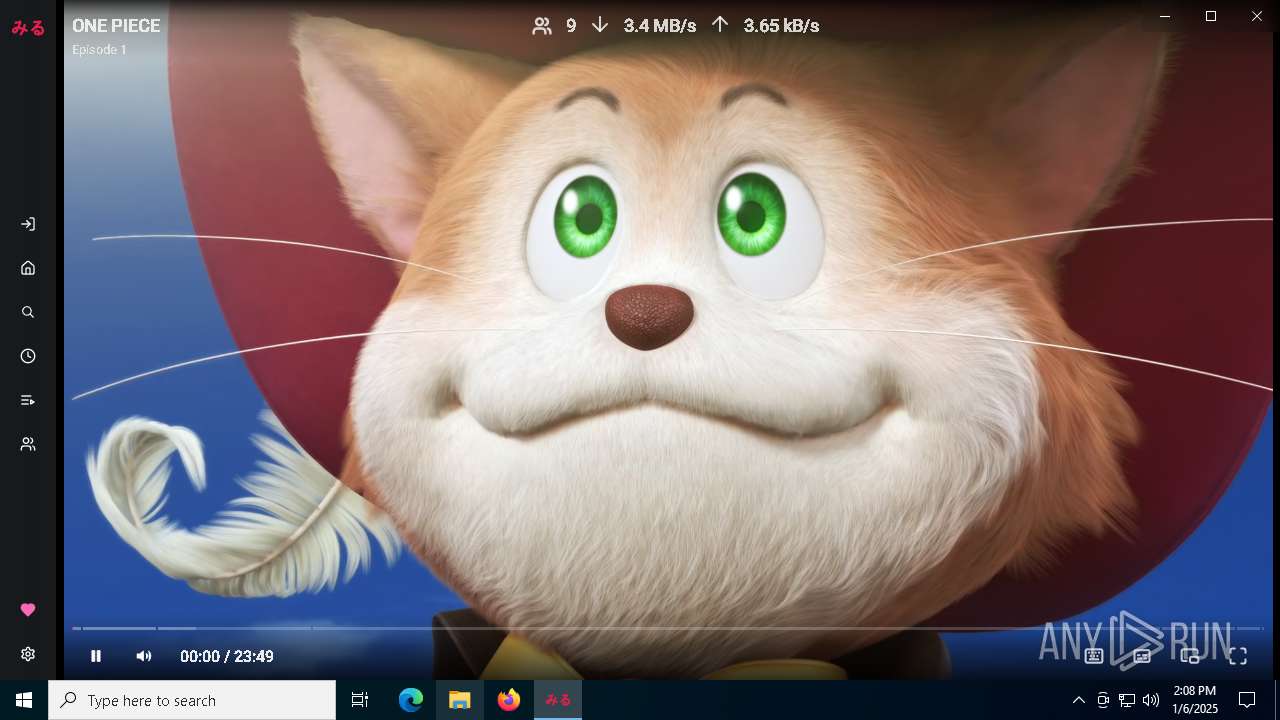Mute the player volume
Image resolution: width=1280 pixels, height=720 pixels.
click(144, 656)
